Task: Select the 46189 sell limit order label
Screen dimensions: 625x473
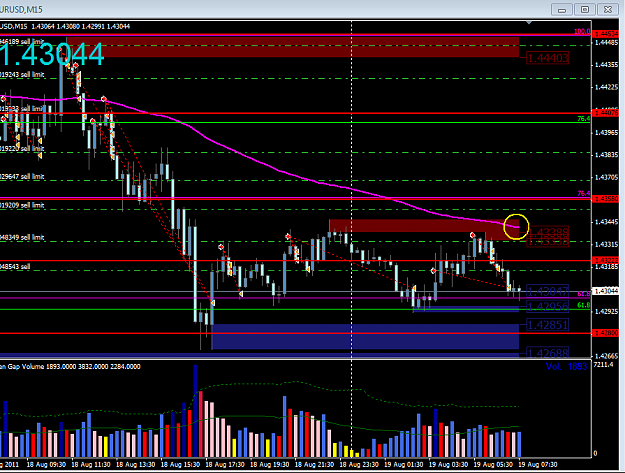Action: (22, 41)
